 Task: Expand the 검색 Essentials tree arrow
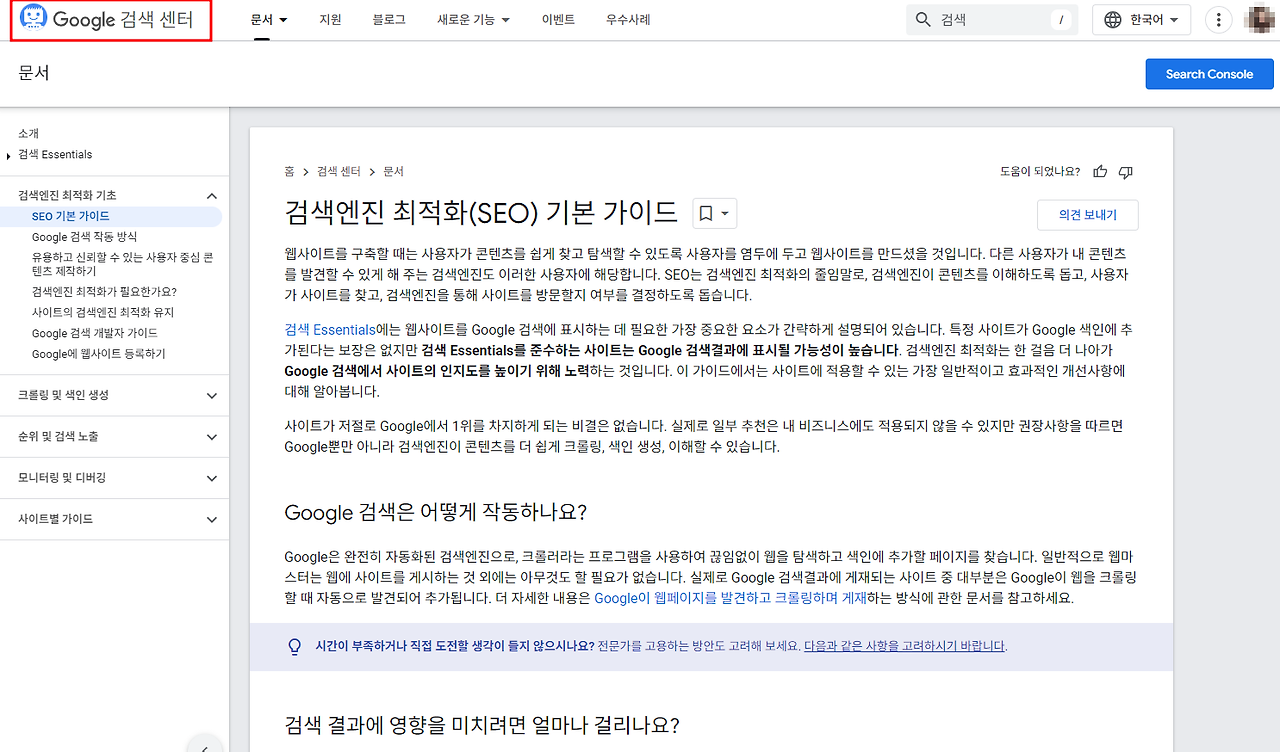click(9, 155)
